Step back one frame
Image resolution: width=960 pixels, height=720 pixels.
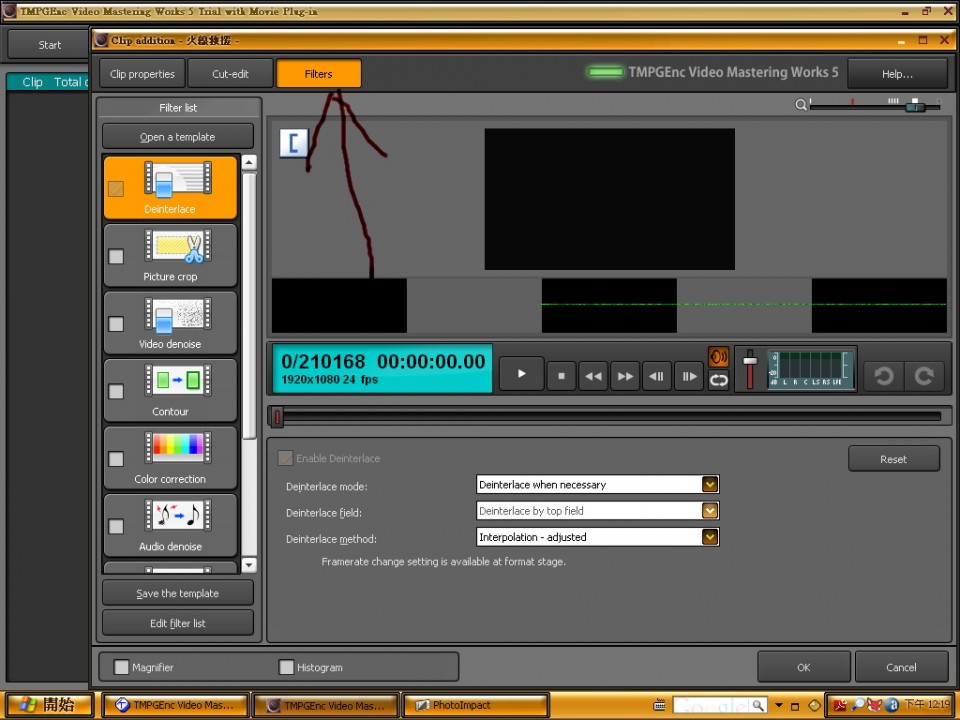click(657, 375)
